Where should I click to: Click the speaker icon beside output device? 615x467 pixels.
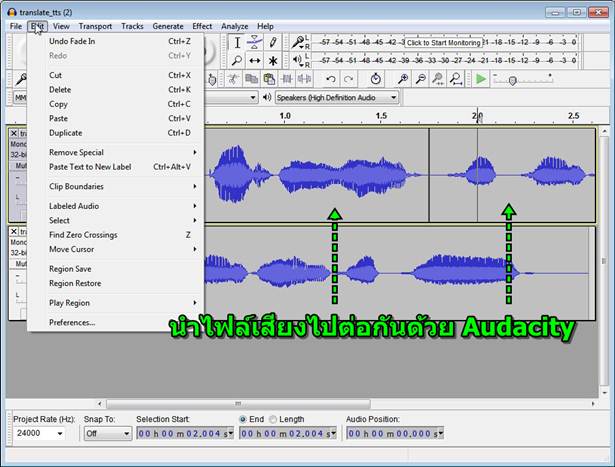267,97
